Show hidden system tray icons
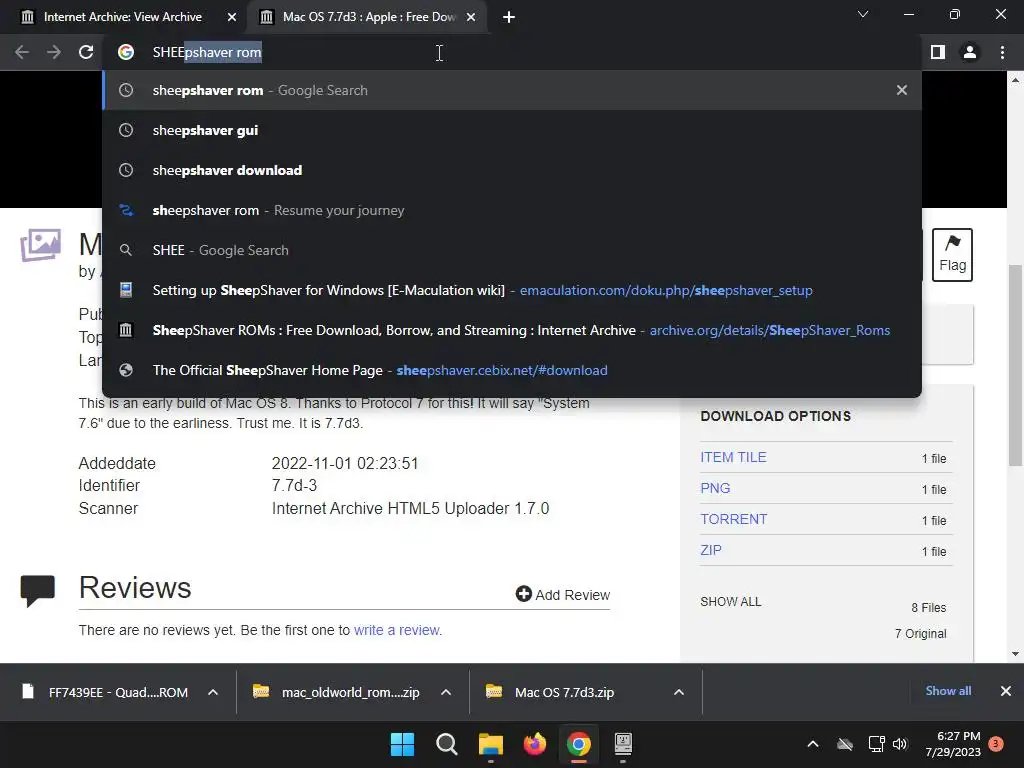The height and width of the screenshot is (768, 1024). (813, 744)
